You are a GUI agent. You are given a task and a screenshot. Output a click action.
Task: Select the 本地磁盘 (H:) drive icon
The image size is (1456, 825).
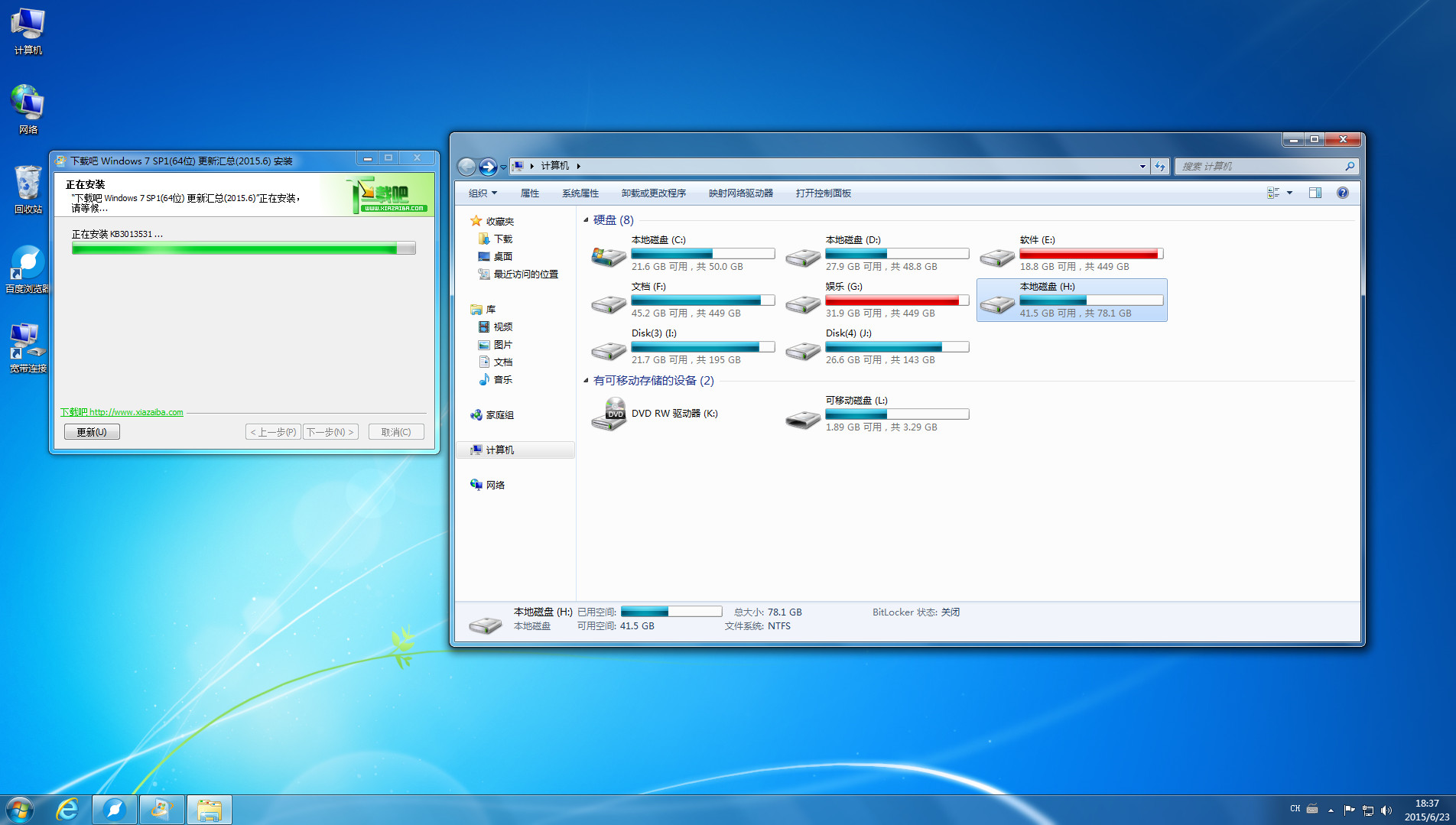[997, 304]
